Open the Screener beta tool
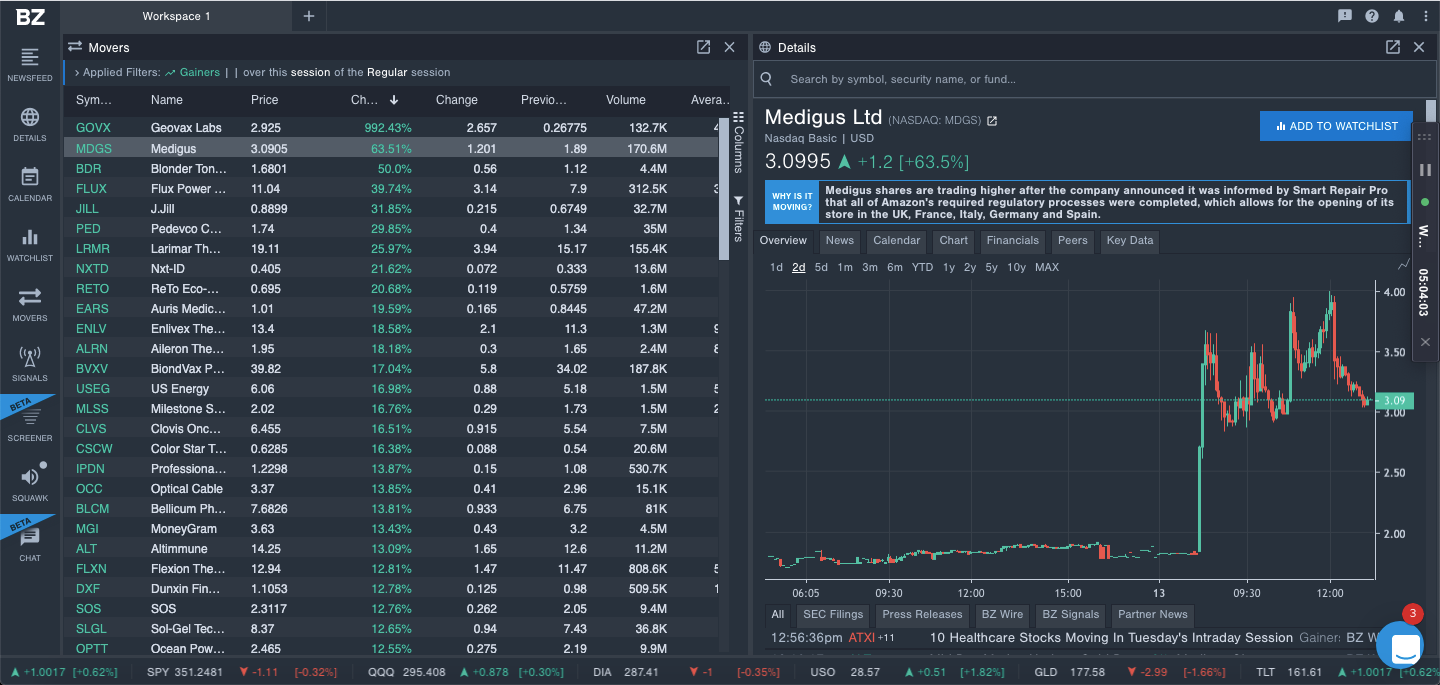Screen dimensions: 1440x685 pos(30,424)
